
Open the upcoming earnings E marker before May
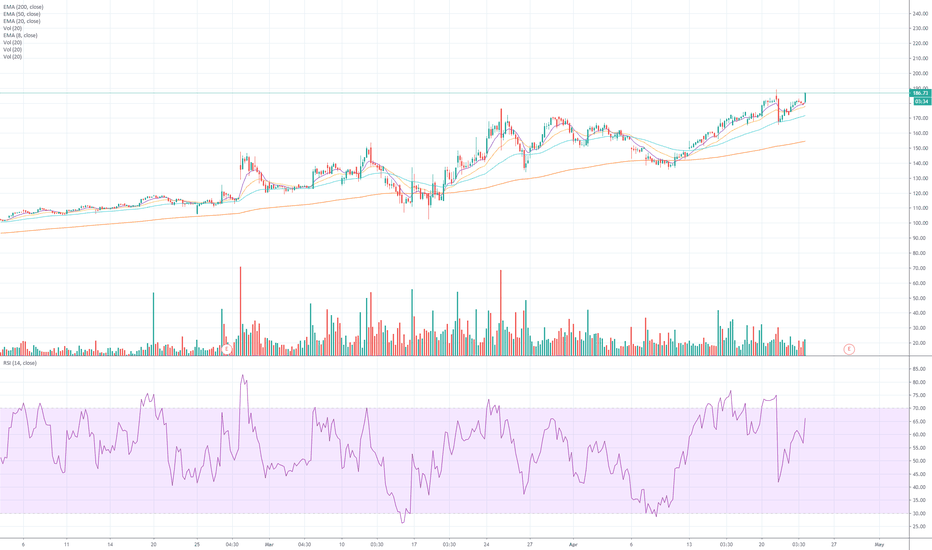(849, 349)
